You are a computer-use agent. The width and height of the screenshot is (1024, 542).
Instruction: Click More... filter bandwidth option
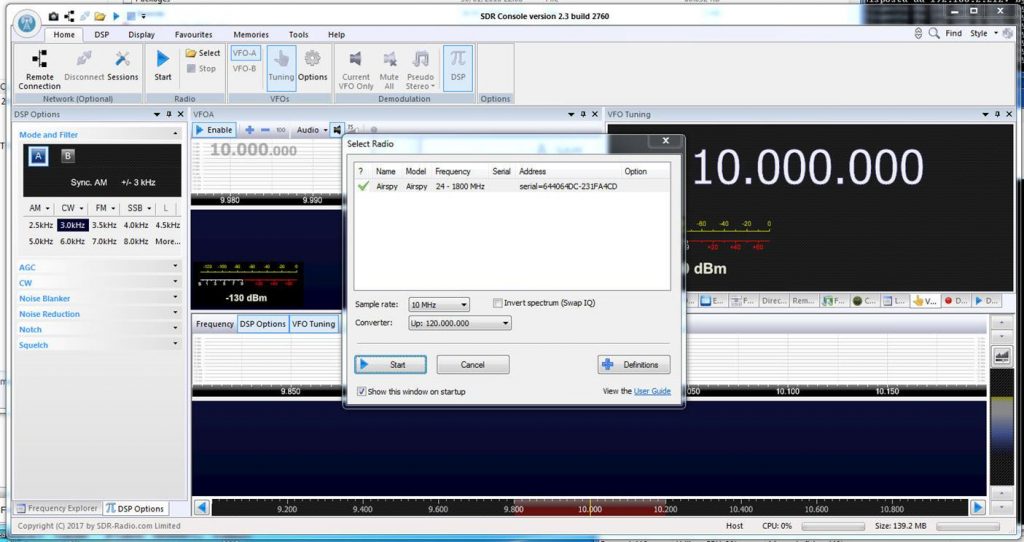168,241
